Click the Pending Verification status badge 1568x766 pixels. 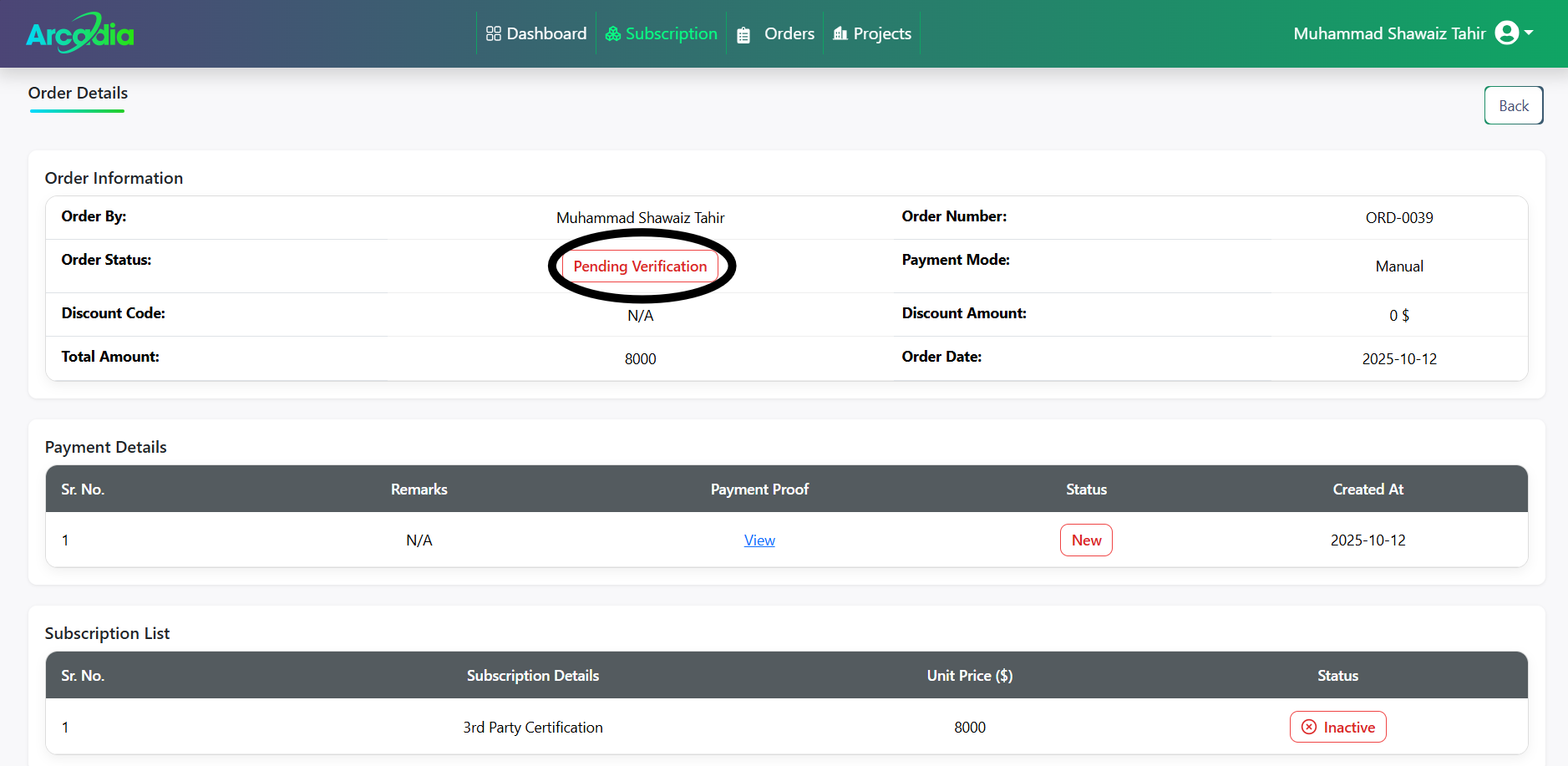[640, 266]
